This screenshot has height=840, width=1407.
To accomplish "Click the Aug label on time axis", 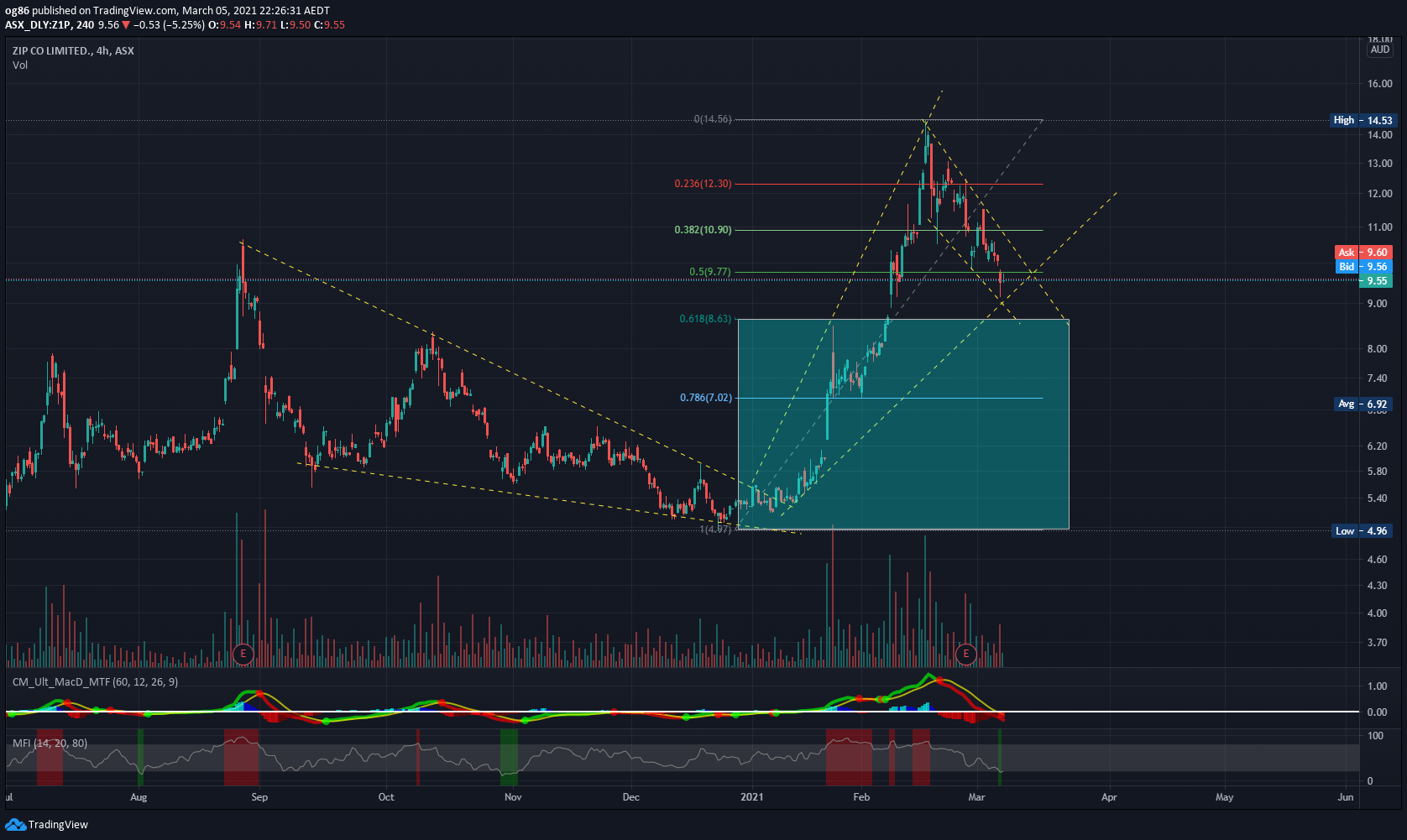I will pos(139,797).
